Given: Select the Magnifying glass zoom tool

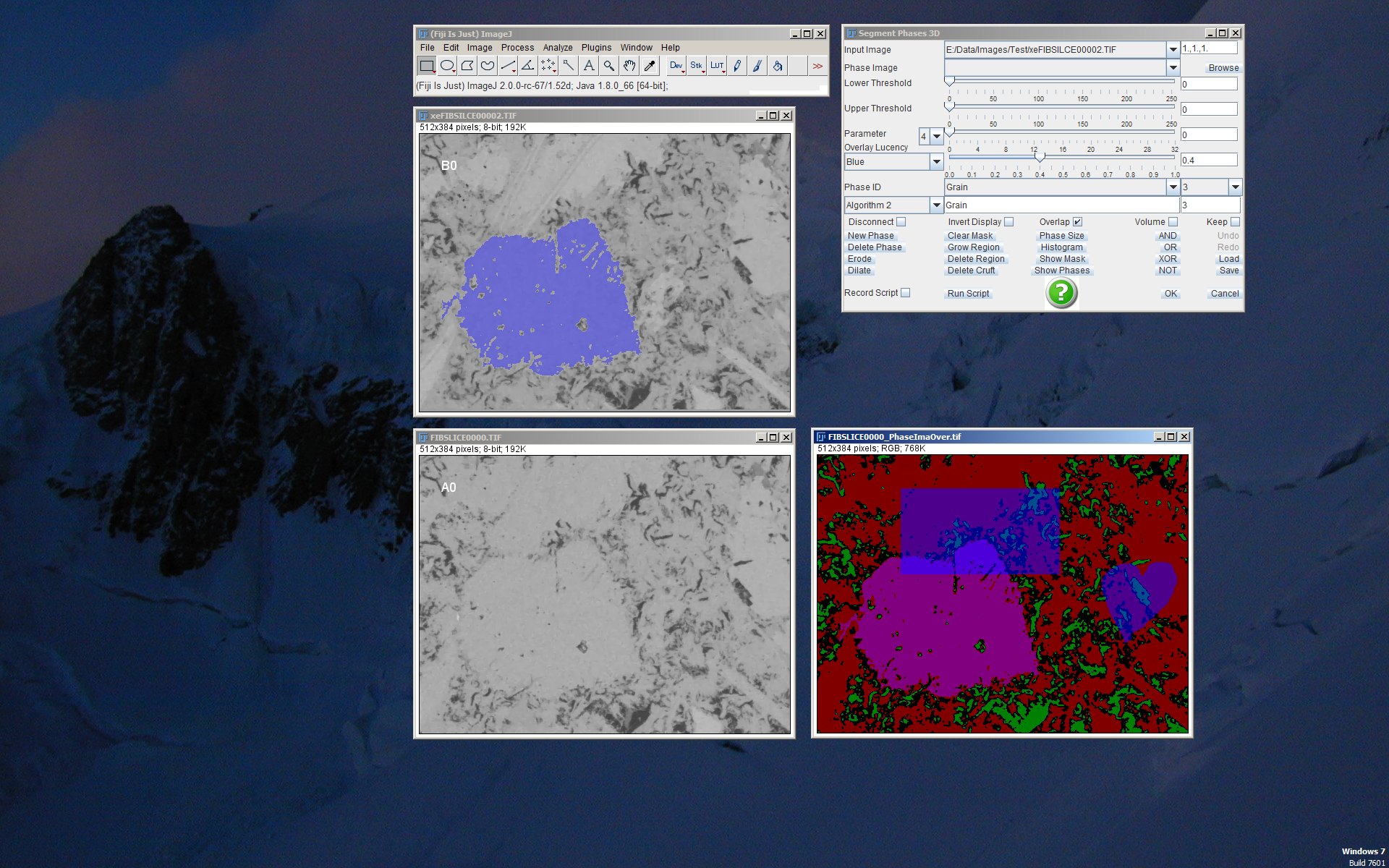Looking at the screenshot, I should click(x=609, y=66).
